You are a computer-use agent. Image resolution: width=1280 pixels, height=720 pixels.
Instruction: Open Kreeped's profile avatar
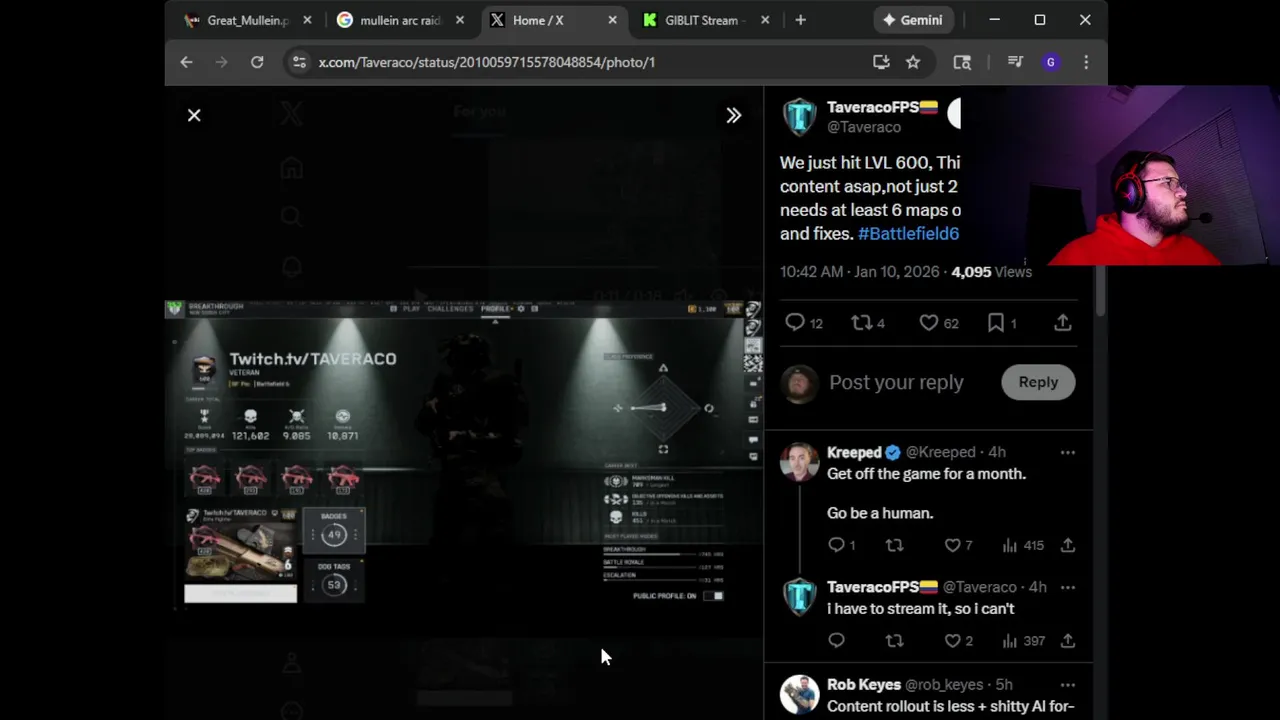click(x=799, y=462)
